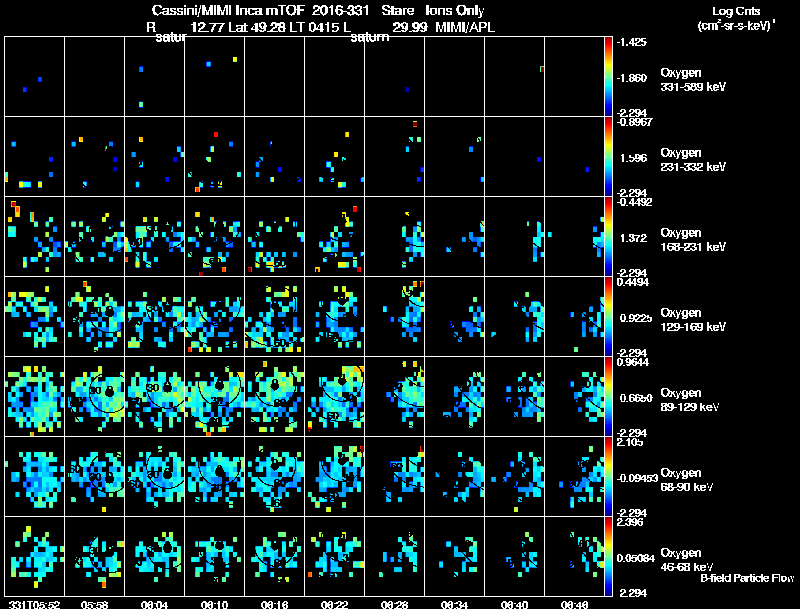Click the '331T05:52' time label
This screenshot has width=800, height=609.
35,604
